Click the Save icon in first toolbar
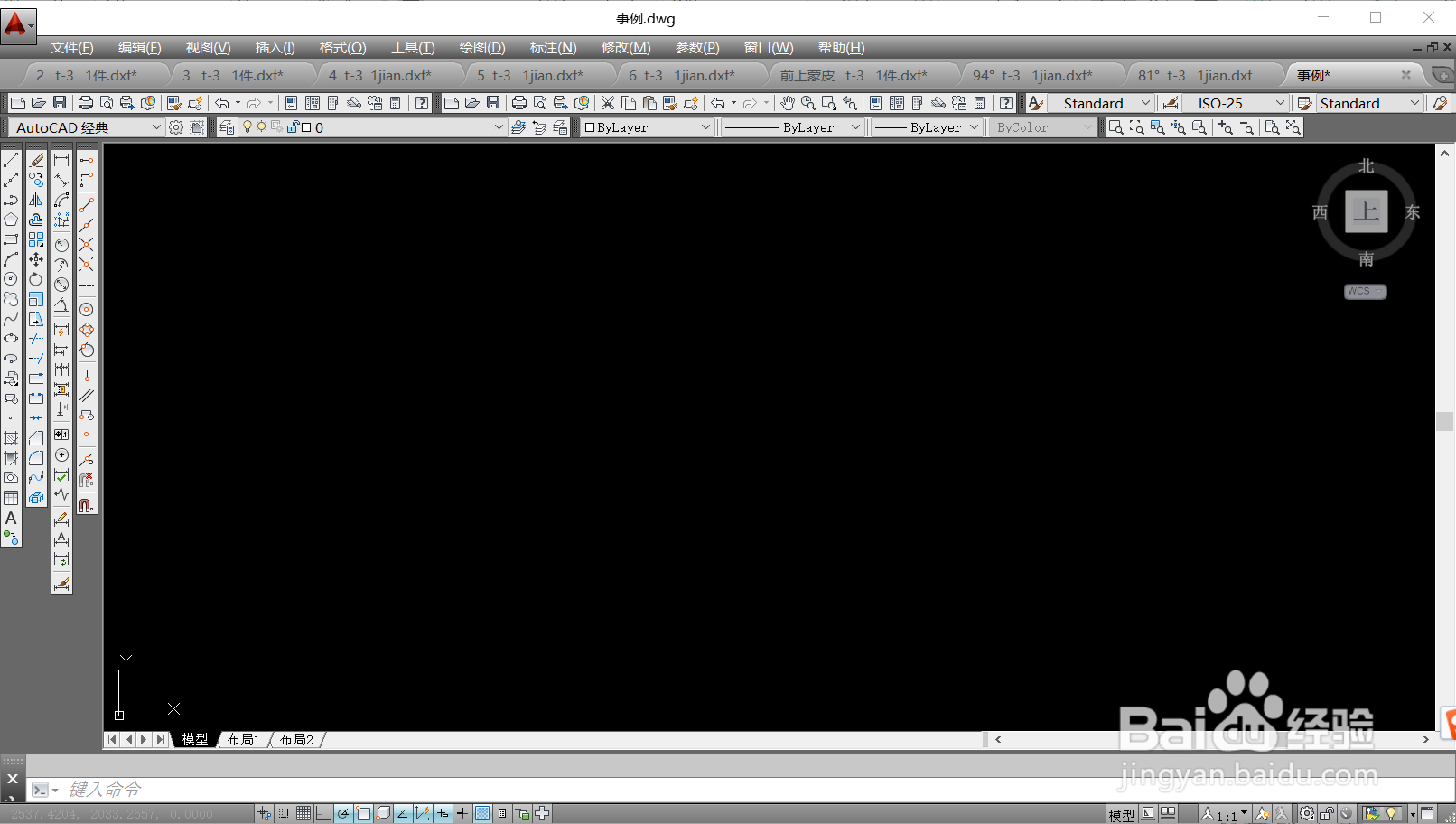Image resolution: width=1456 pixels, height=824 pixels. click(60, 103)
